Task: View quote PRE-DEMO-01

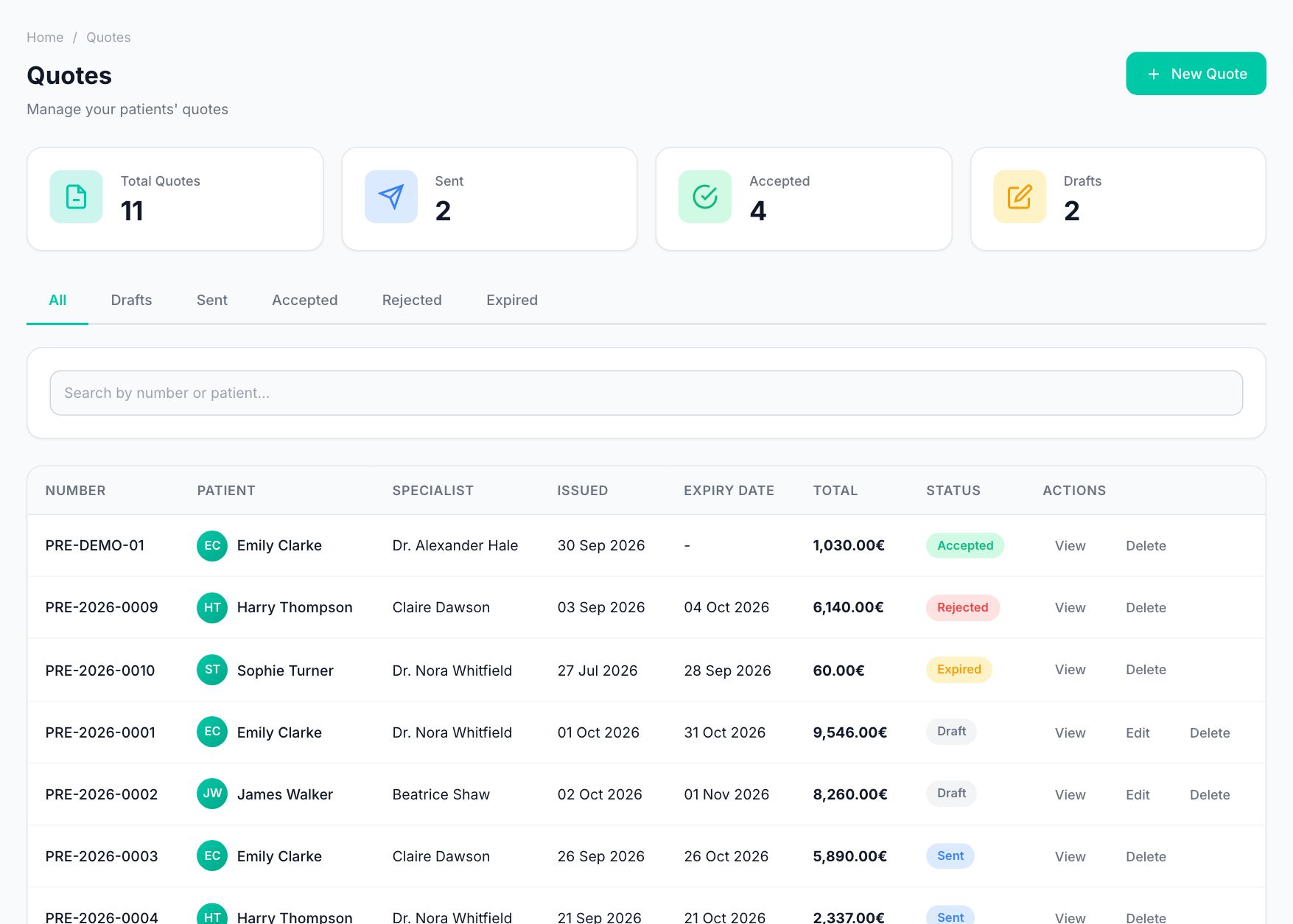Action: pyautogui.click(x=1070, y=546)
